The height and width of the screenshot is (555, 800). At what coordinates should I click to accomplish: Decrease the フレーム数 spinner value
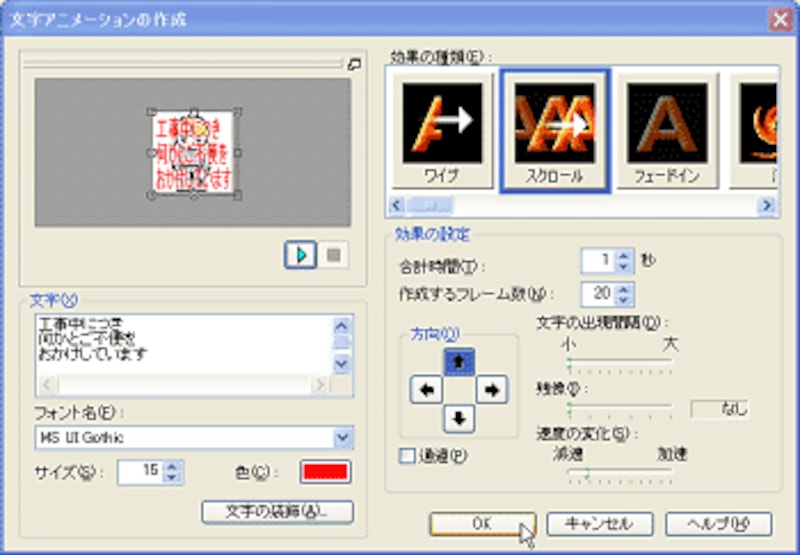(624, 300)
